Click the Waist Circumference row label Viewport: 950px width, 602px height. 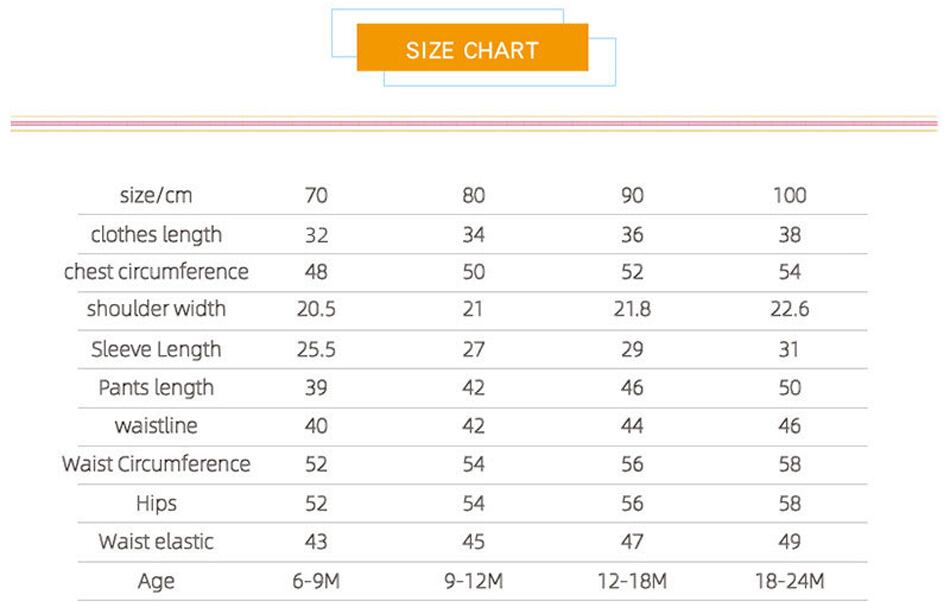click(x=156, y=464)
